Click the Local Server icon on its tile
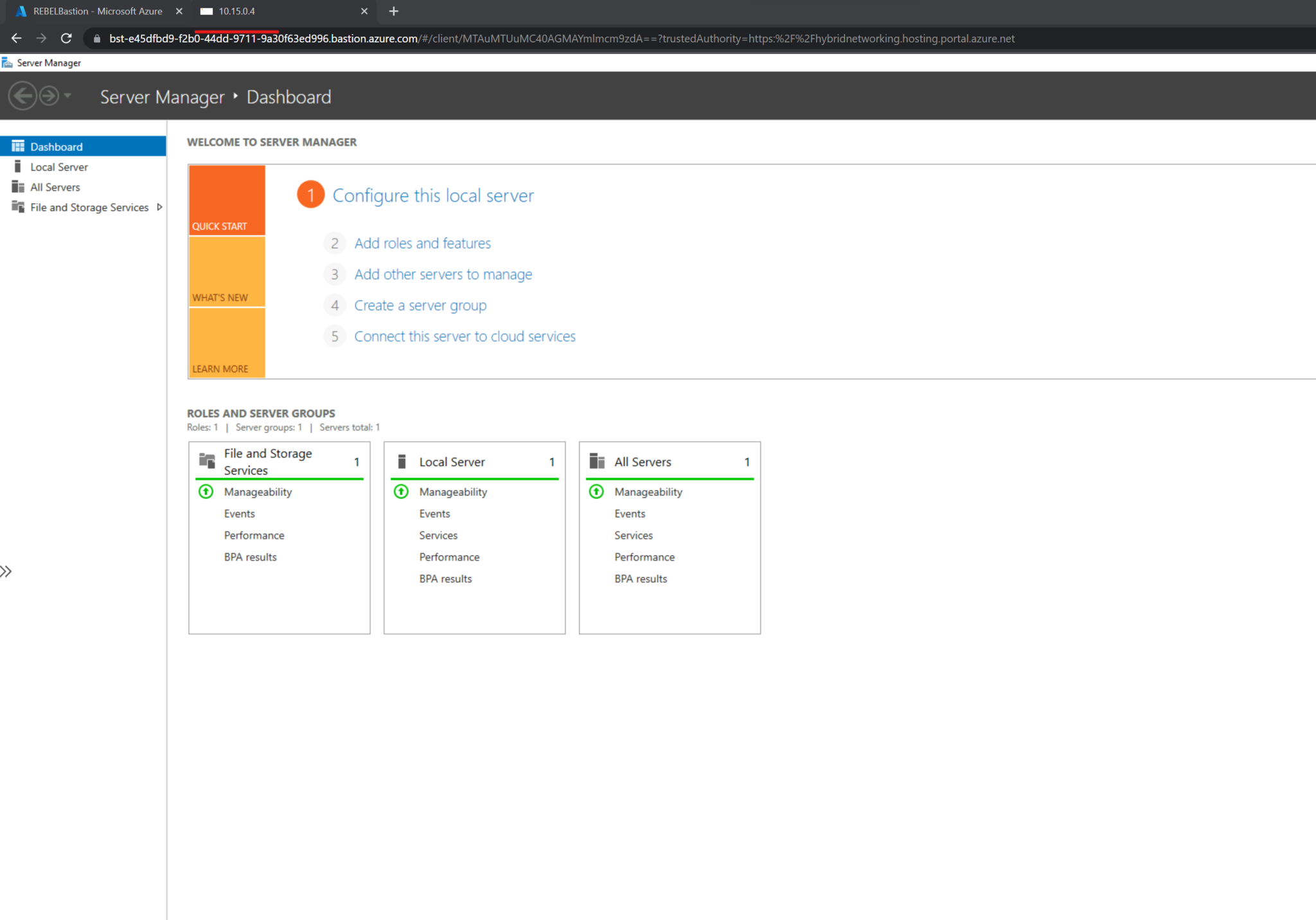This screenshot has width=1316, height=920. tap(401, 461)
